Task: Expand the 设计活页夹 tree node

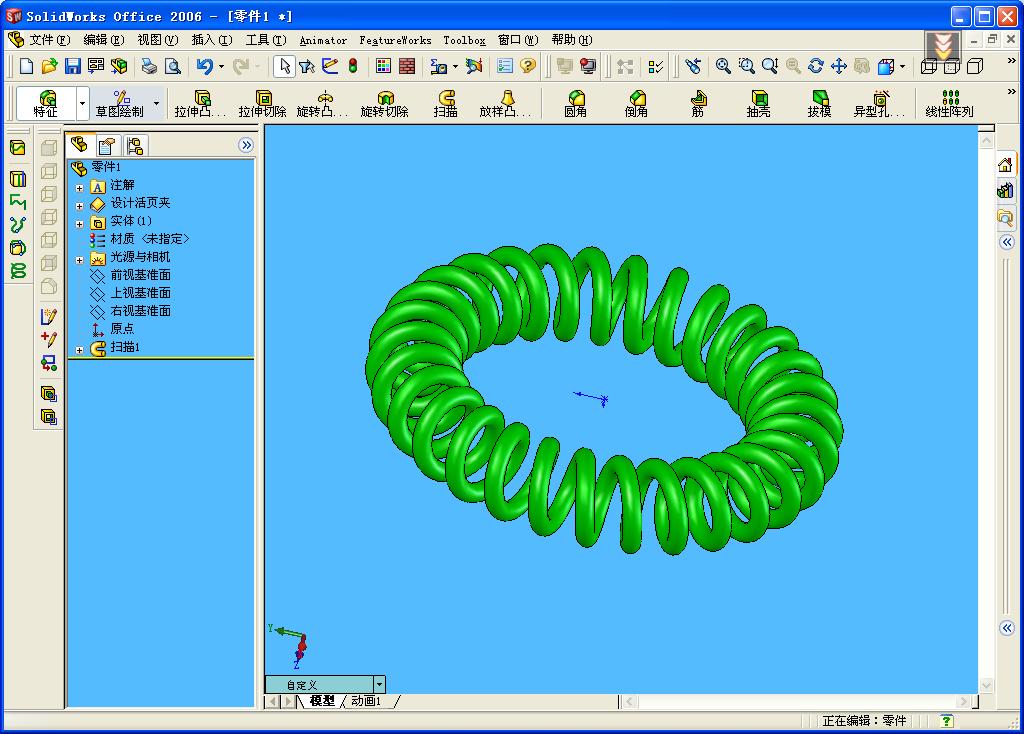Action: tap(80, 206)
